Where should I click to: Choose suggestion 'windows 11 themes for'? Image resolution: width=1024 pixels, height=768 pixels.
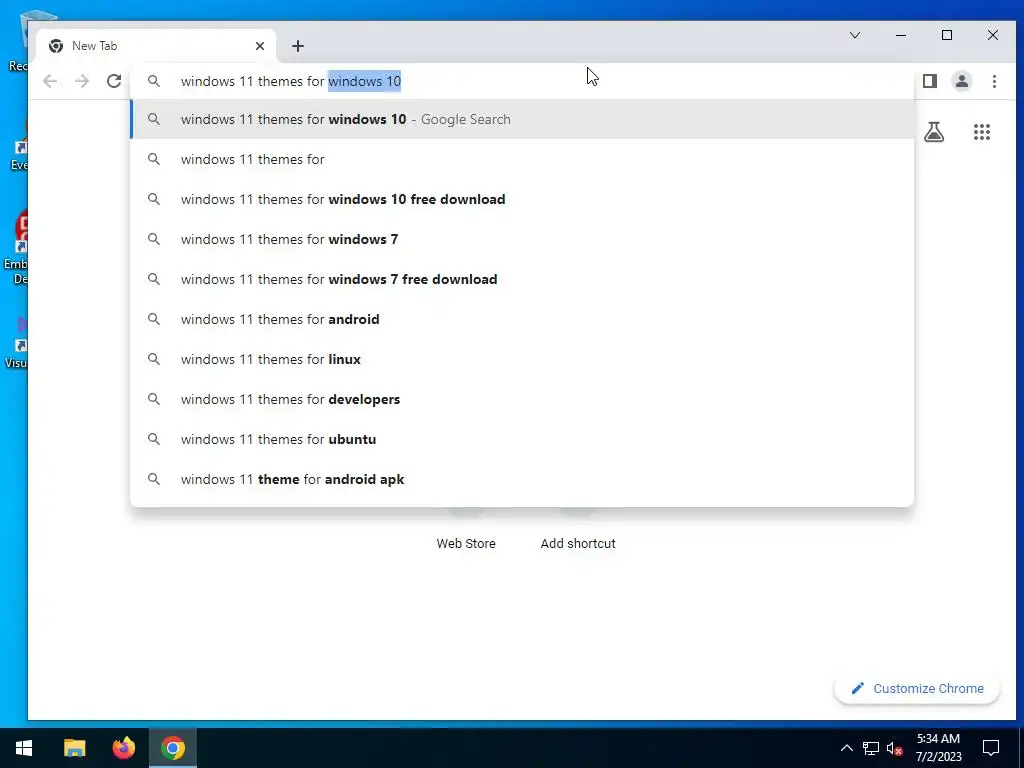click(522, 159)
